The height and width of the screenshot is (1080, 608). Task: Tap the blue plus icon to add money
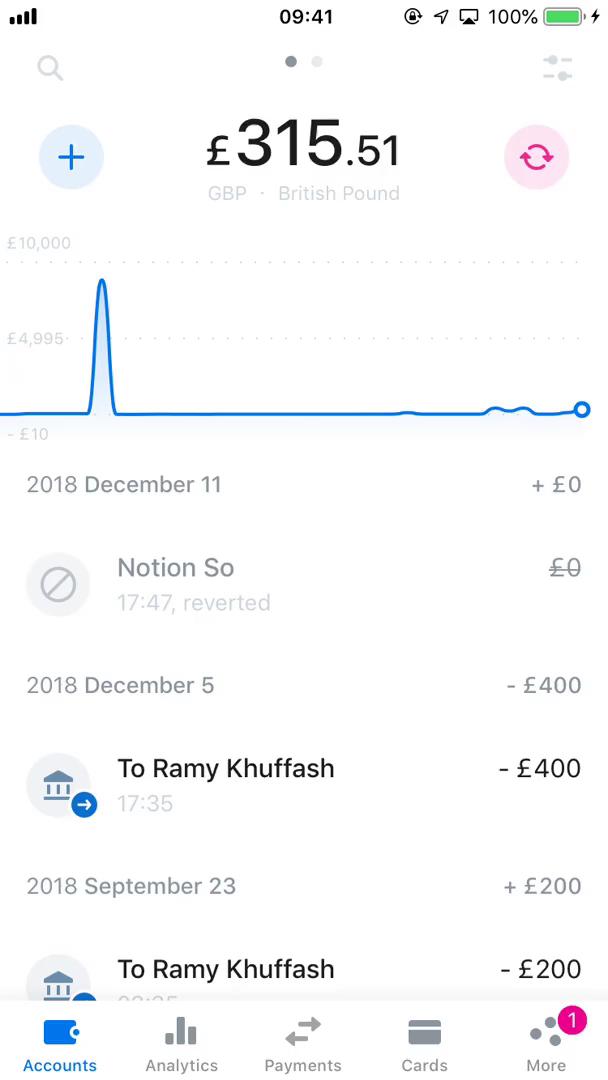[71, 156]
